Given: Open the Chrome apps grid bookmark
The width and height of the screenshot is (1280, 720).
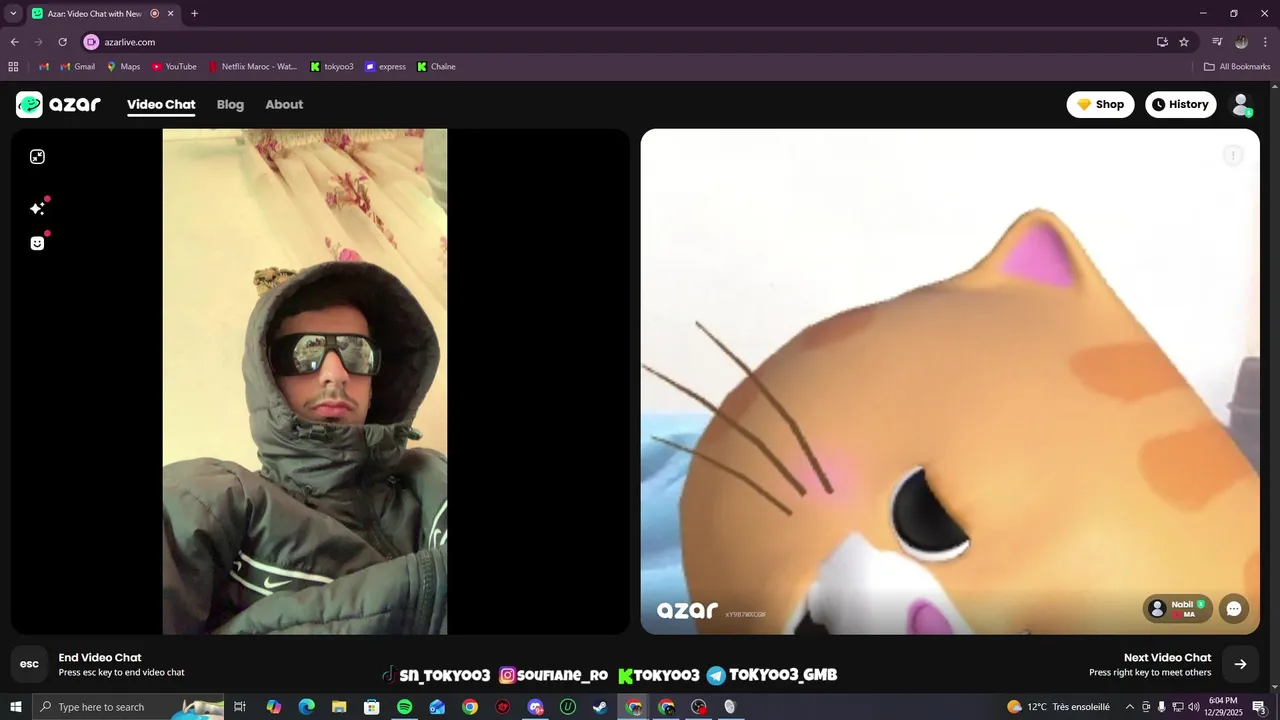Looking at the screenshot, I should [x=13, y=67].
